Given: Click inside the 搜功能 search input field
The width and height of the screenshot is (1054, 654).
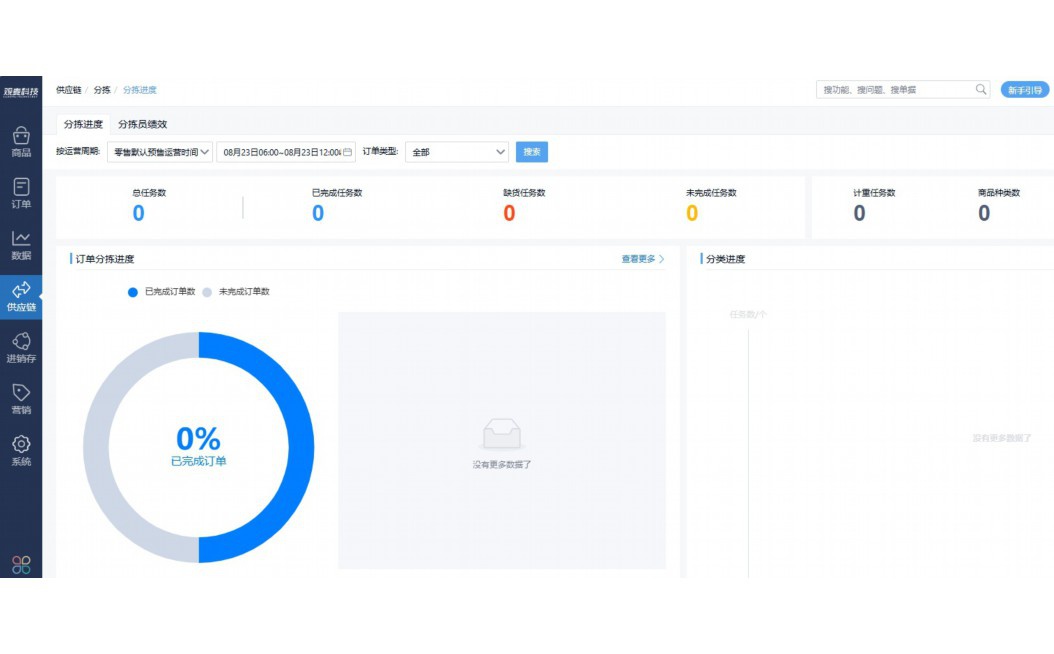Looking at the screenshot, I should pos(890,89).
